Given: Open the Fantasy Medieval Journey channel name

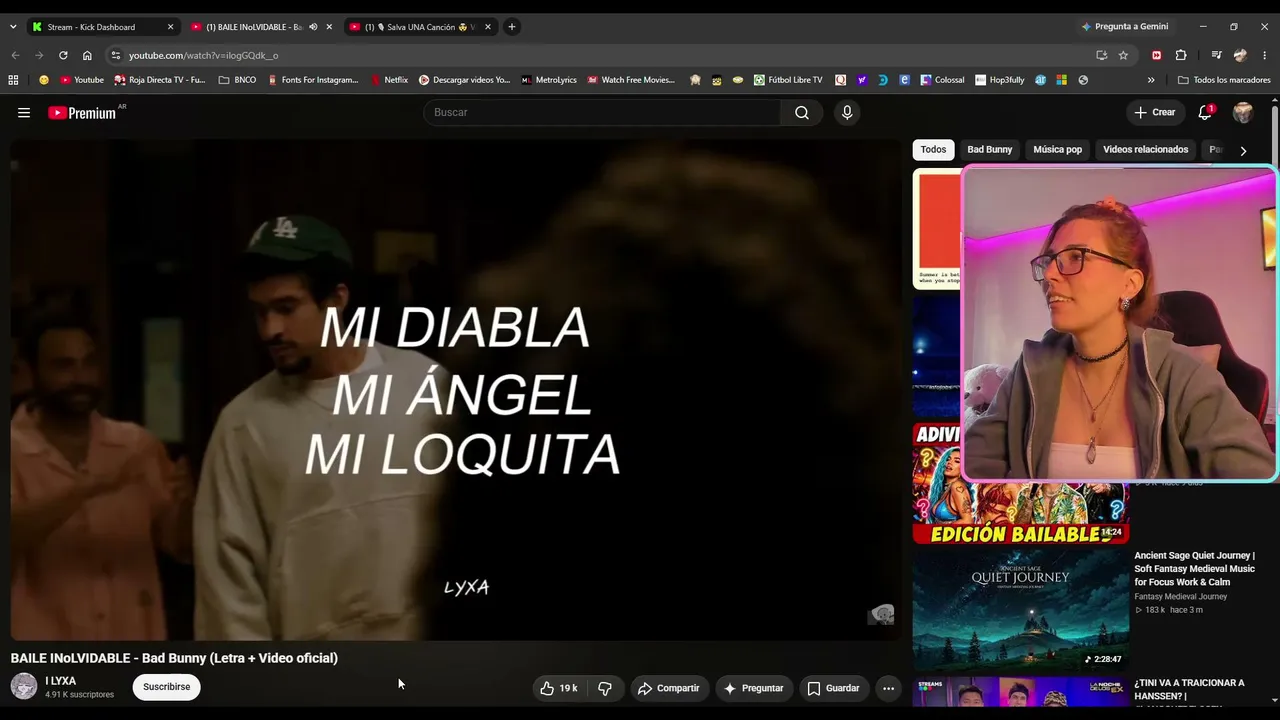Looking at the screenshot, I should pyautogui.click(x=1181, y=597).
